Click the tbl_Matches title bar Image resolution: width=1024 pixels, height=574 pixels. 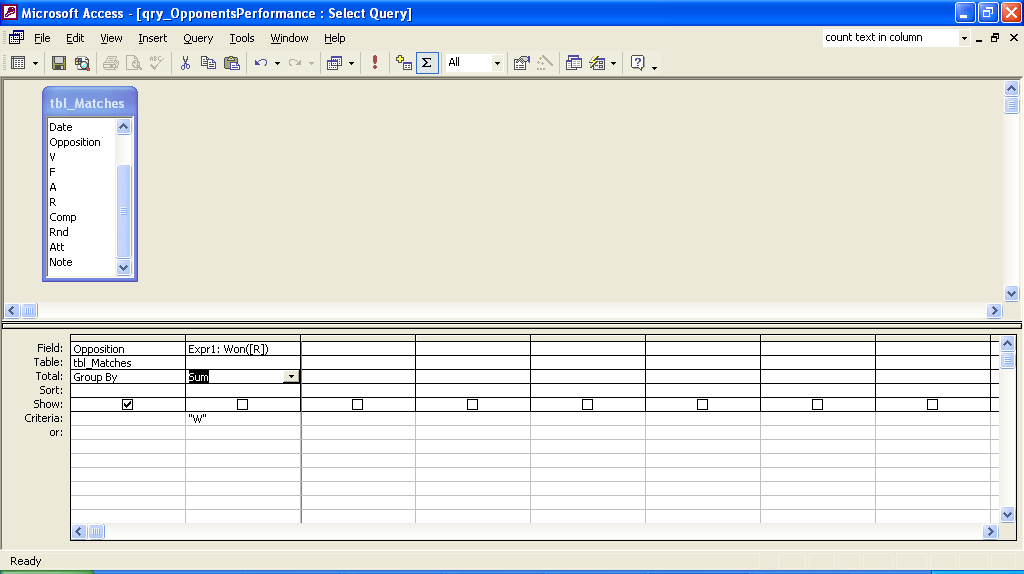coord(90,103)
